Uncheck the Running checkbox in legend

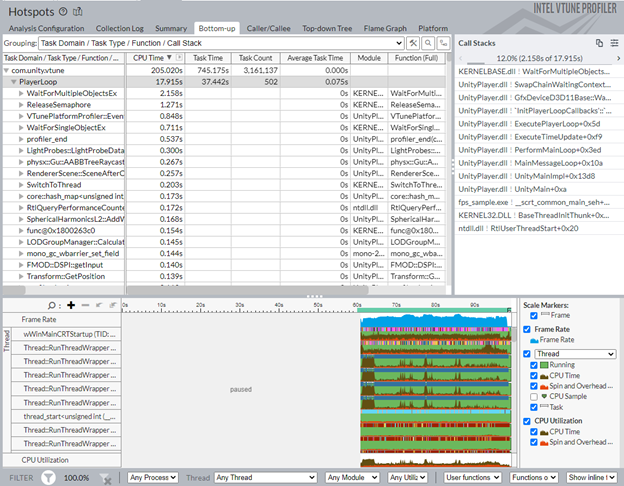pyautogui.click(x=535, y=365)
